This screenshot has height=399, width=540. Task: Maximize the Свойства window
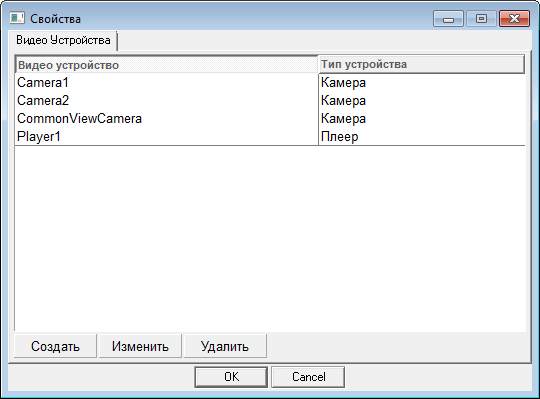(481, 19)
